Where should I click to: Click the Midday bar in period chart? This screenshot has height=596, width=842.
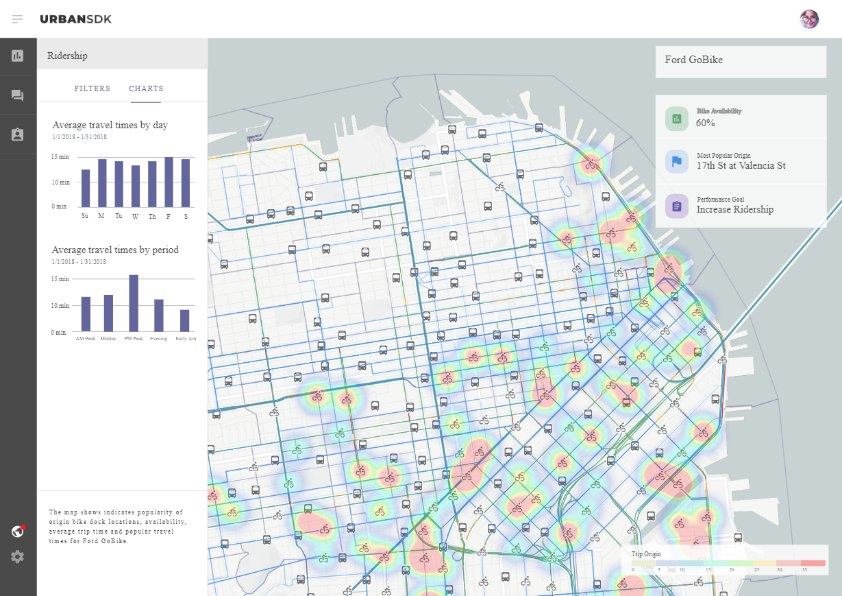(x=108, y=313)
